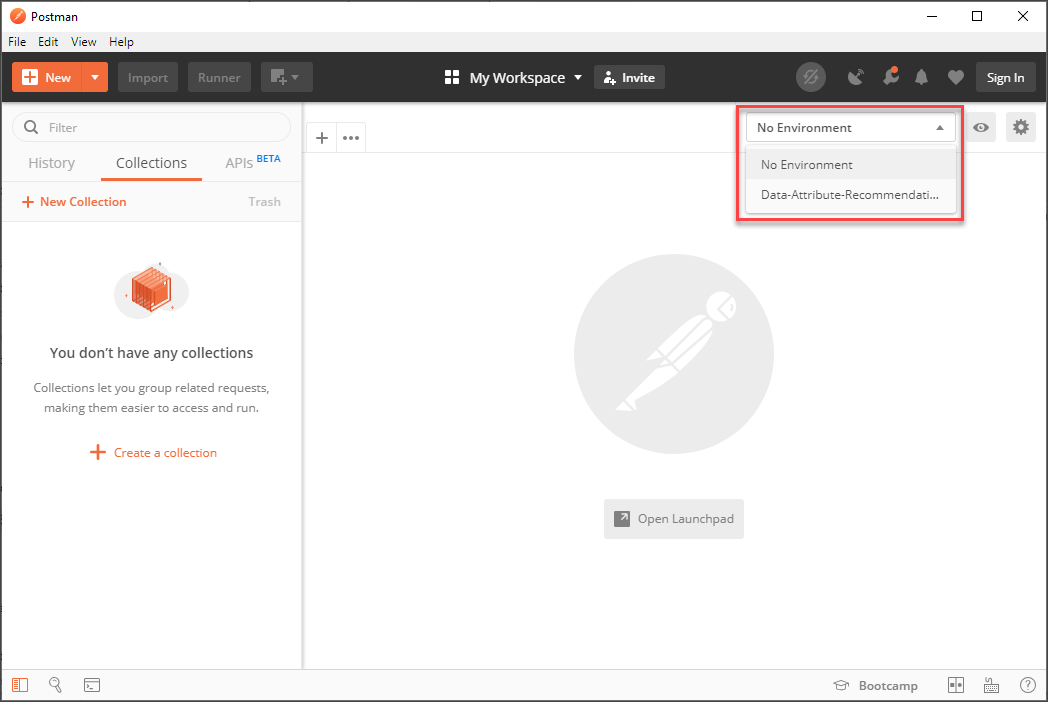Open keyboard shortcuts icon
This screenshot has height=702, width=1048.
tap(991, 685)
